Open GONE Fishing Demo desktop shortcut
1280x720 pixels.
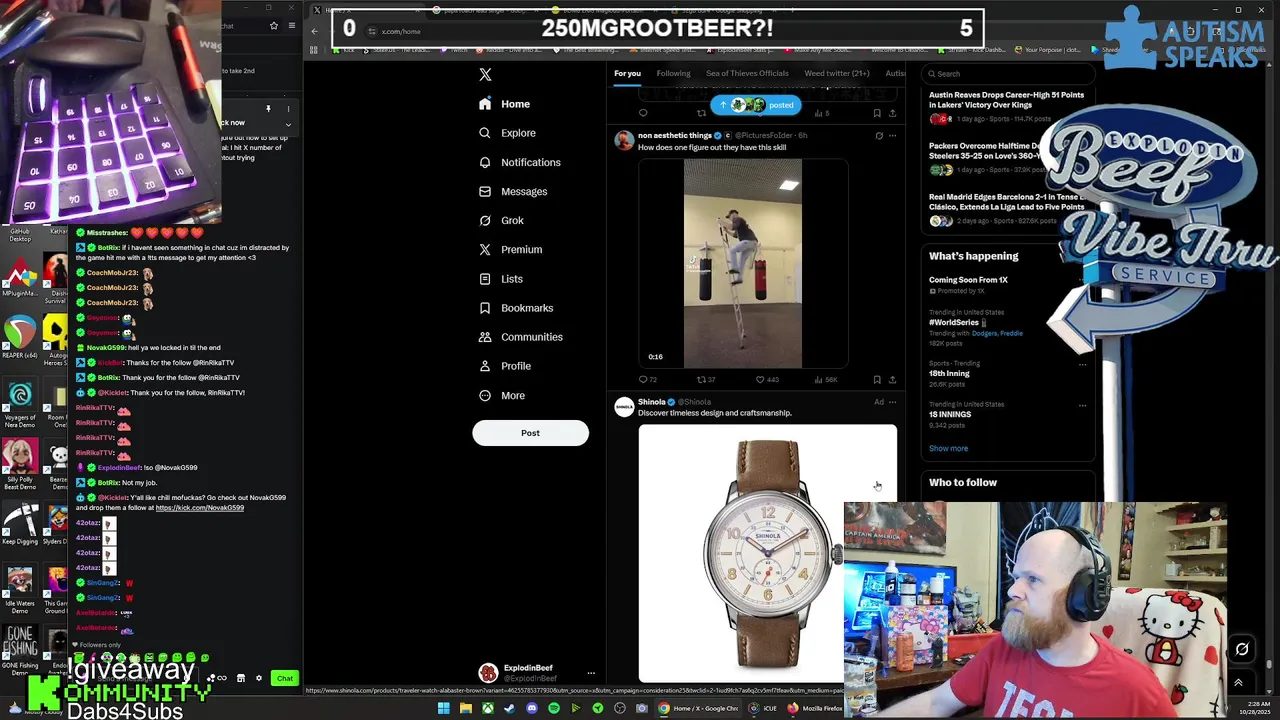(19, 649)
